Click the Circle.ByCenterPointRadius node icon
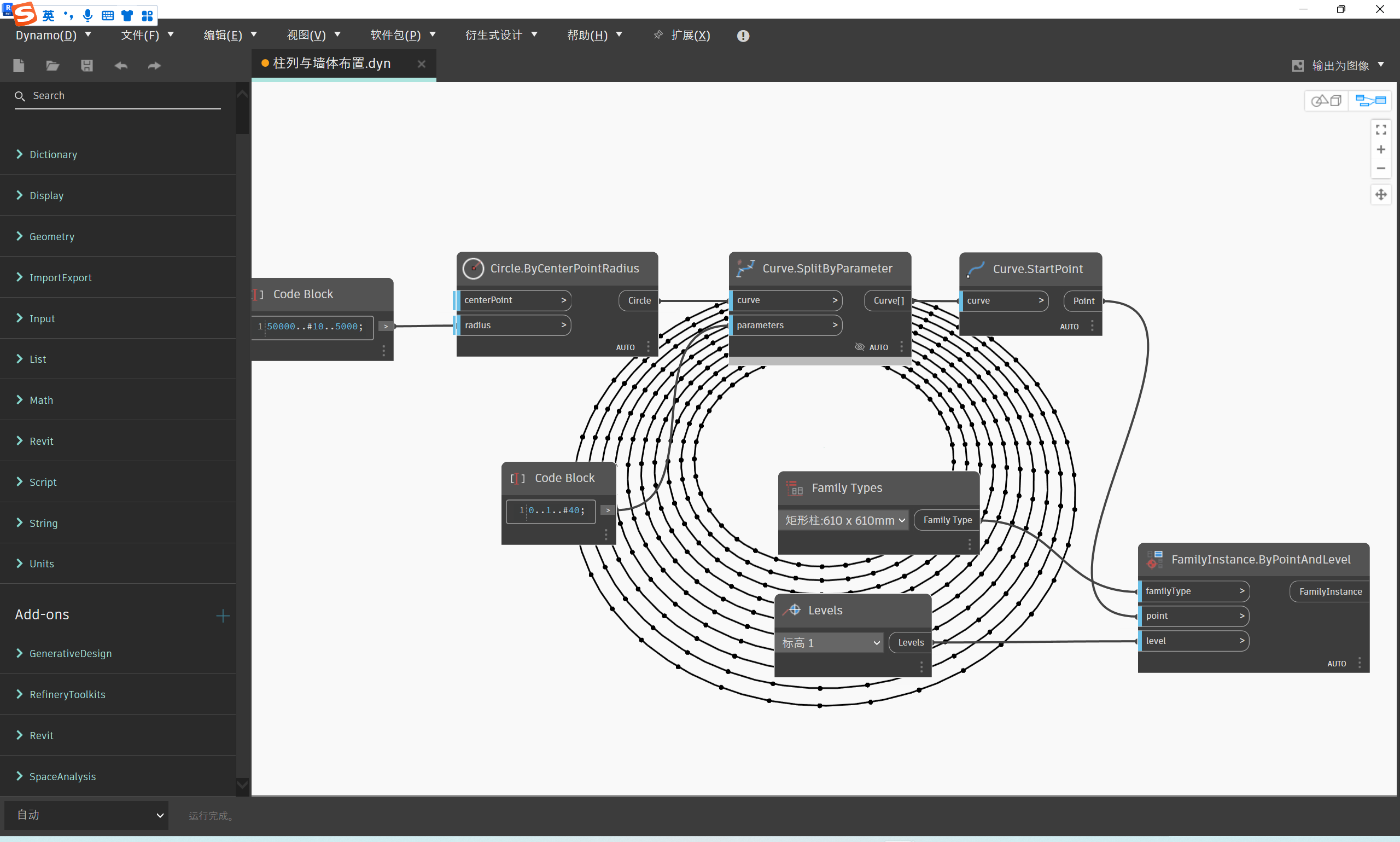The image size is (1400, 842). [x=473, y=269]
